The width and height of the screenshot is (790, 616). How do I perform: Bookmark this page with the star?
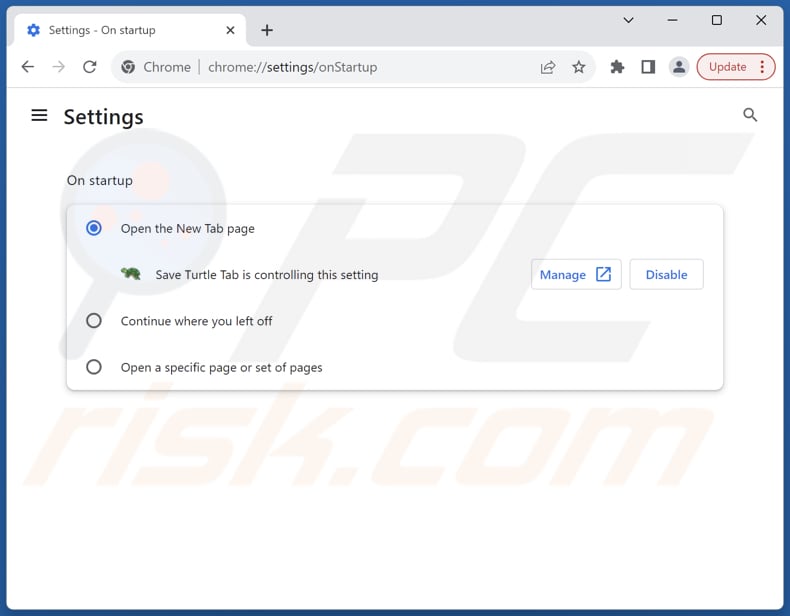tap(579, 67)
